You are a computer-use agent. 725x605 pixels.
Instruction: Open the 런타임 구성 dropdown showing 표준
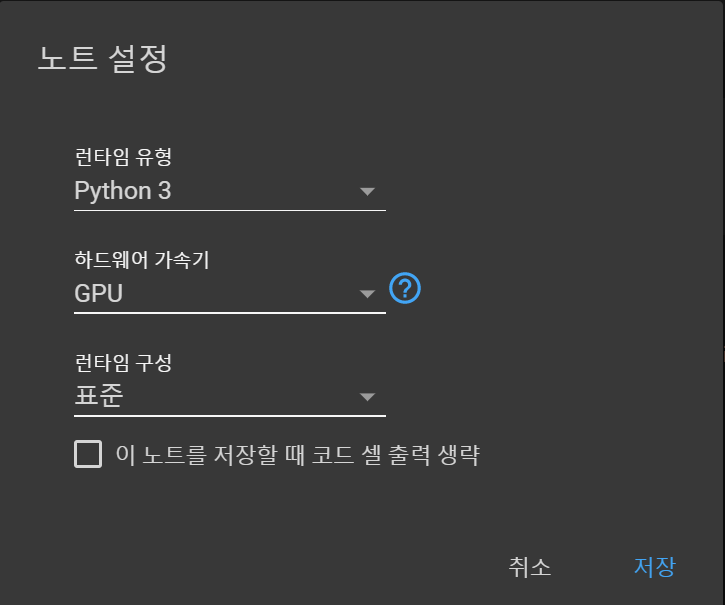tap(229, 396)
